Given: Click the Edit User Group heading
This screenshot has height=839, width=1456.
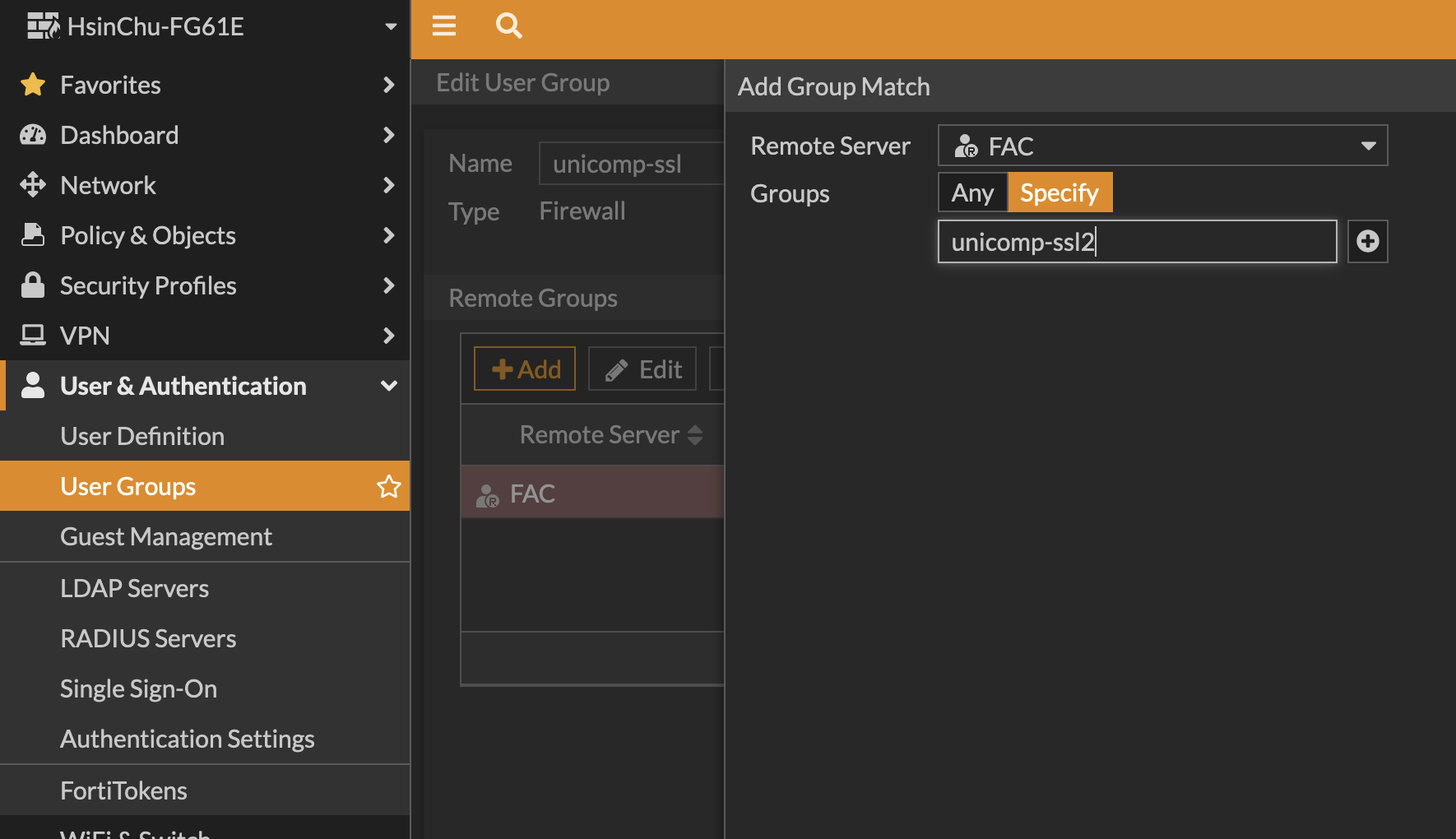Looking at the screenshot, I should [523, 82].
